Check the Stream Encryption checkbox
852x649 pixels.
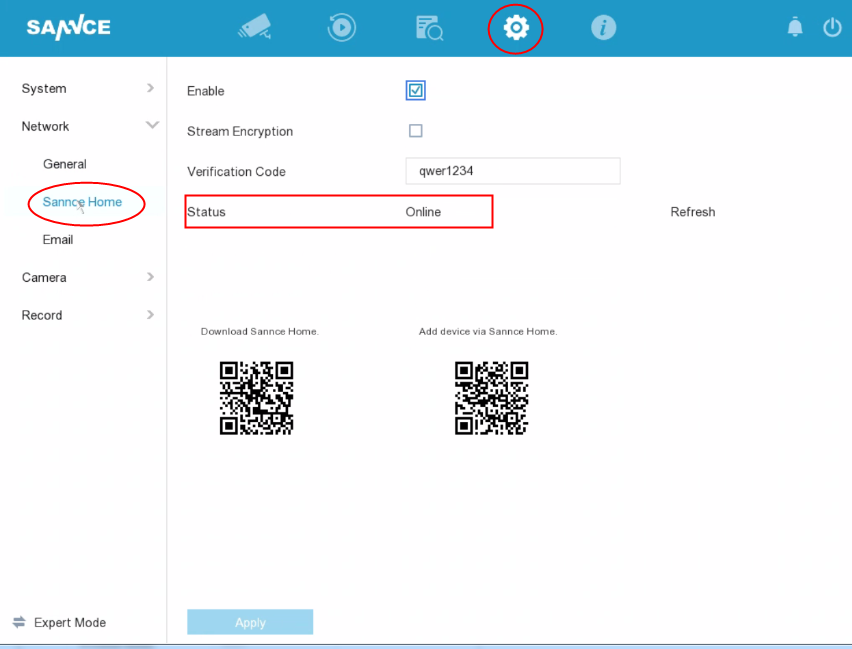(x=416, y=131)
